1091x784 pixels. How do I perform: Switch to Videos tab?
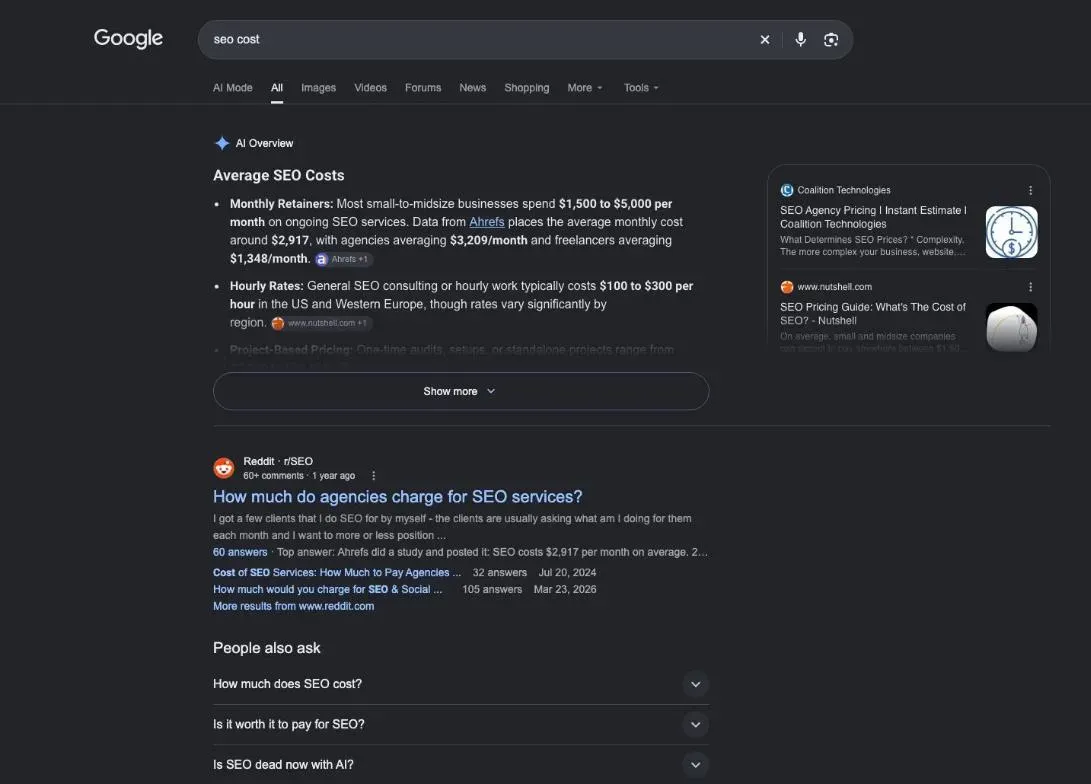click(370, 88)
